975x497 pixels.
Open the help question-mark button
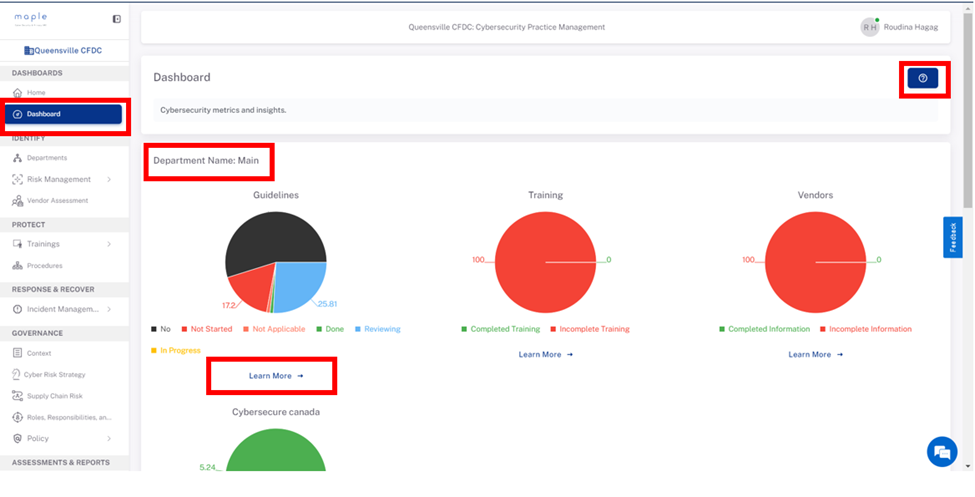(923, 78)
